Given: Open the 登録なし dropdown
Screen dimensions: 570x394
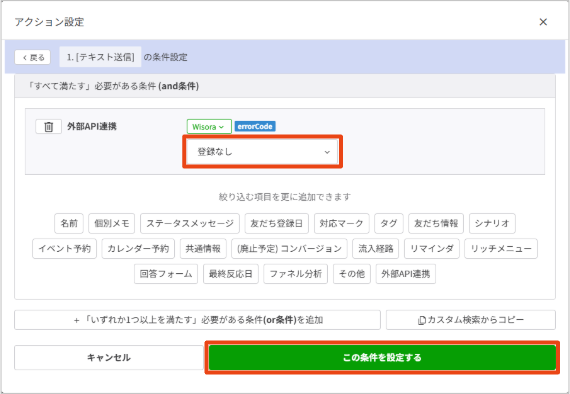Looking at the screenshot, I should coord(262,152).
